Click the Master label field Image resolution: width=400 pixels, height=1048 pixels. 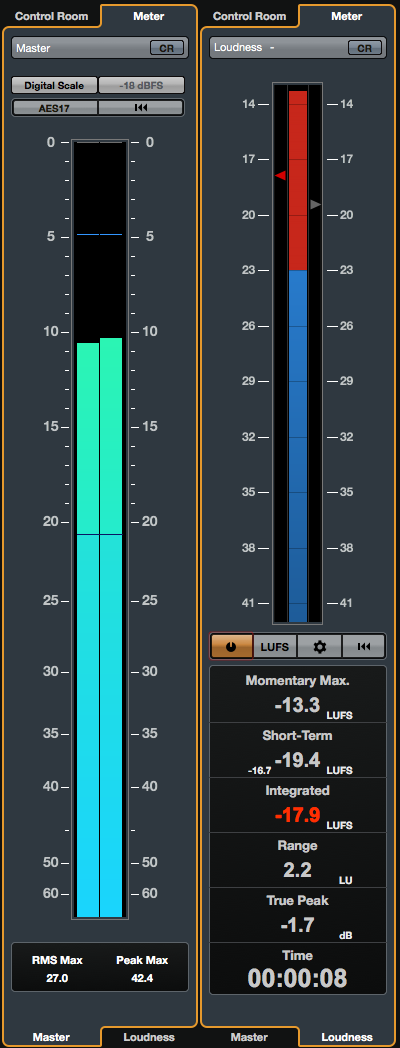tap(100, 48)
